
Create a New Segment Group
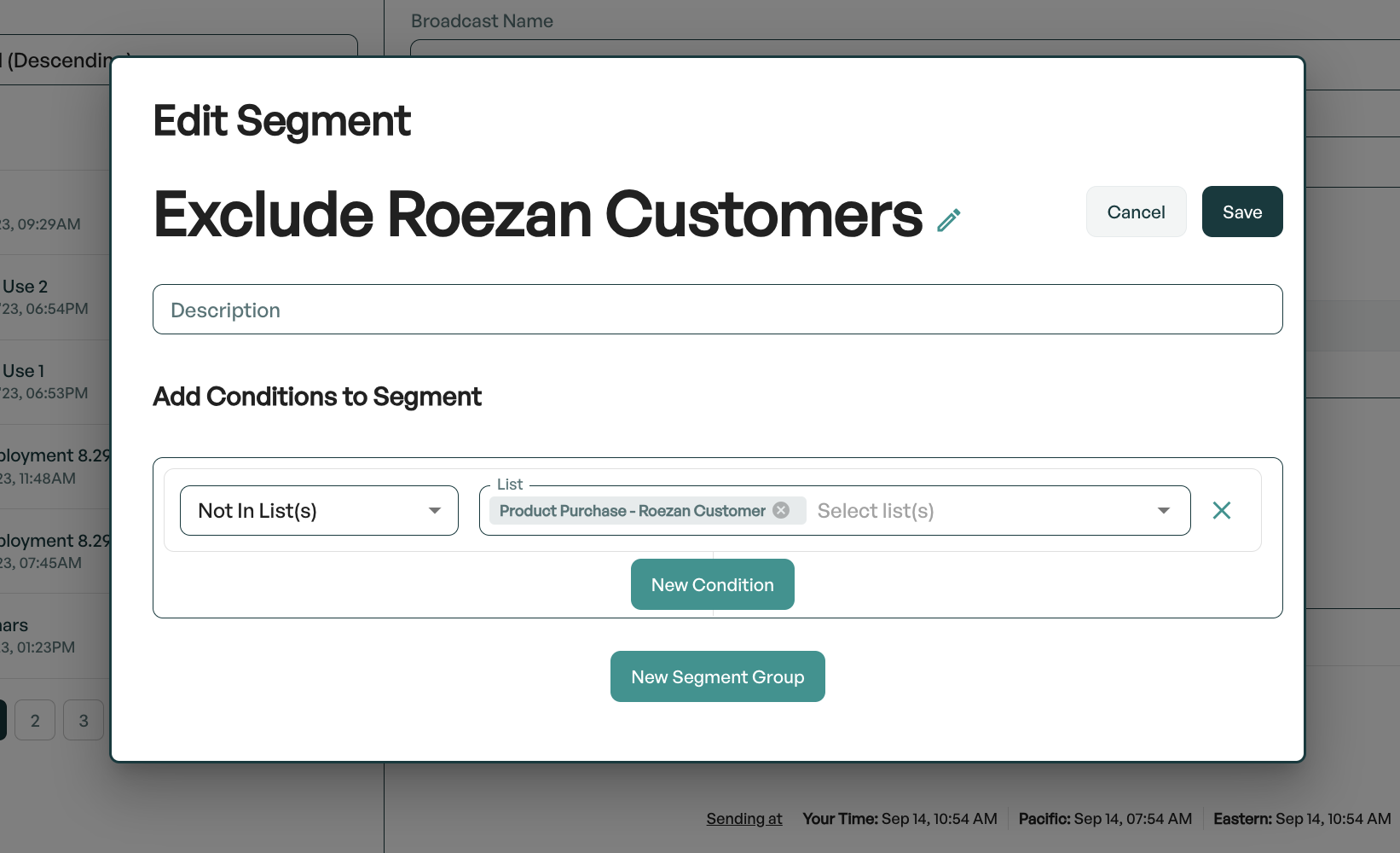[717, 676]
